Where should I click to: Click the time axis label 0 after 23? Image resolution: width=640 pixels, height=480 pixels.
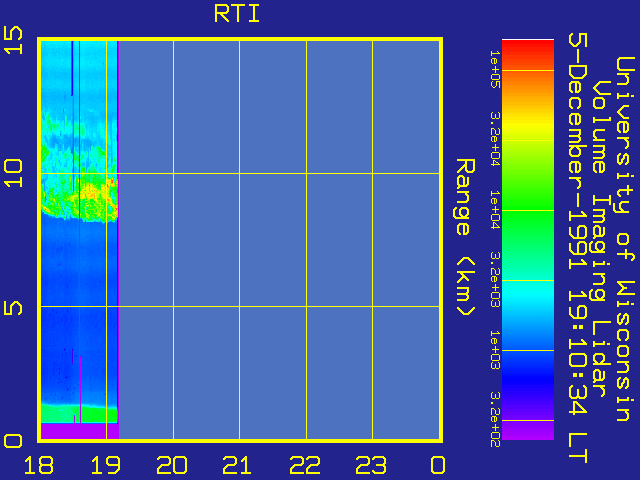point(438,465)
